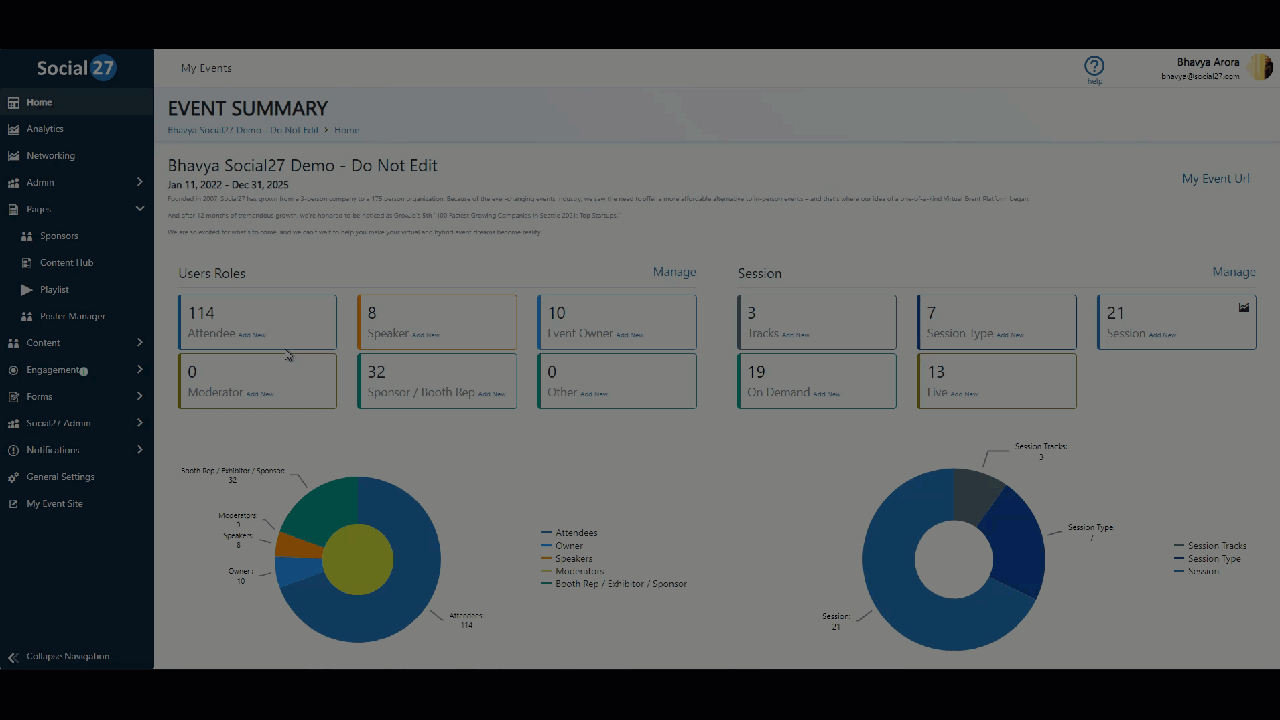Add New on the Event Owner card

[630, 335]
